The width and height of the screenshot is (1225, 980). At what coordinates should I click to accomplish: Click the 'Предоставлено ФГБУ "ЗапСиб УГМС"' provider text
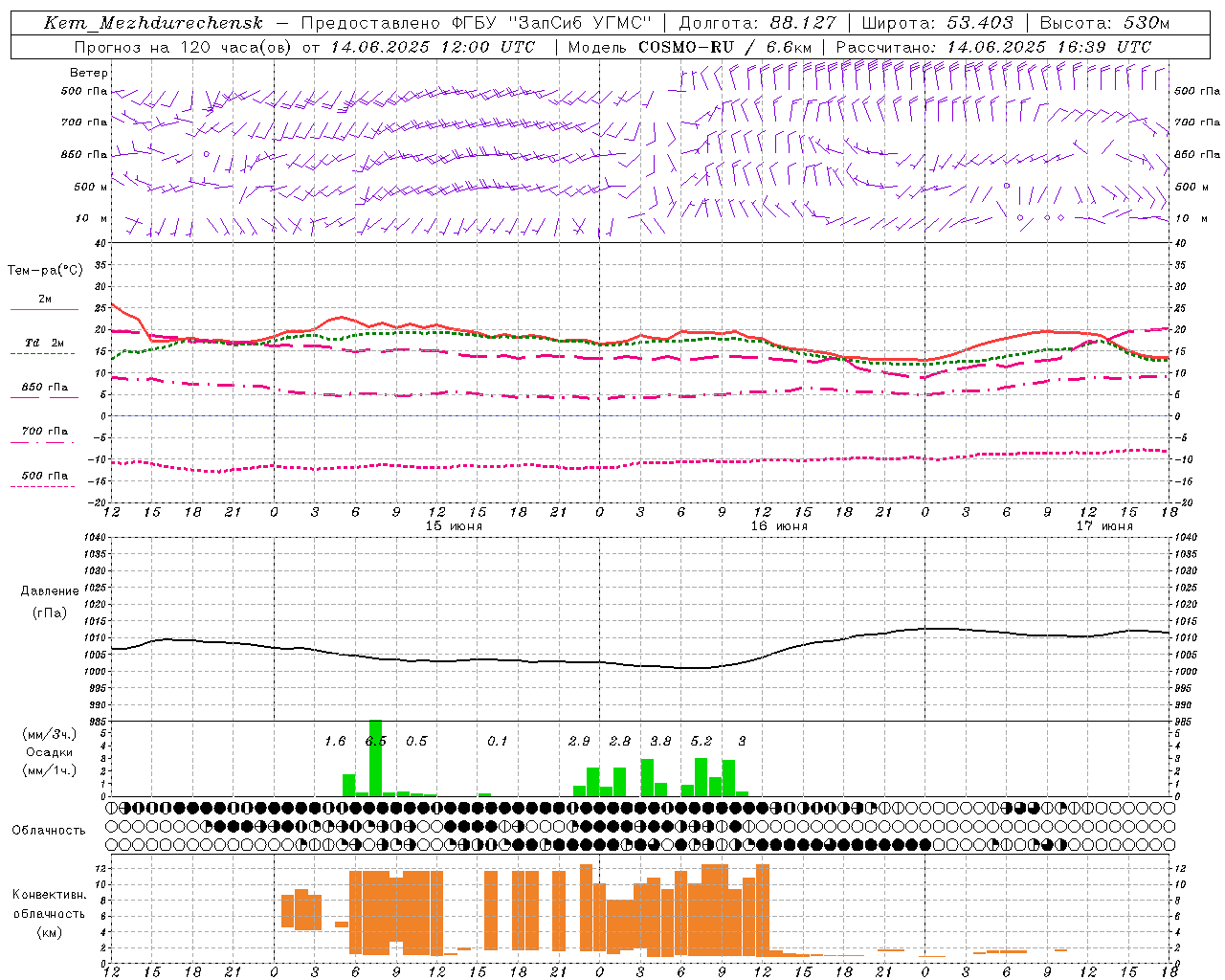[477, 23]
